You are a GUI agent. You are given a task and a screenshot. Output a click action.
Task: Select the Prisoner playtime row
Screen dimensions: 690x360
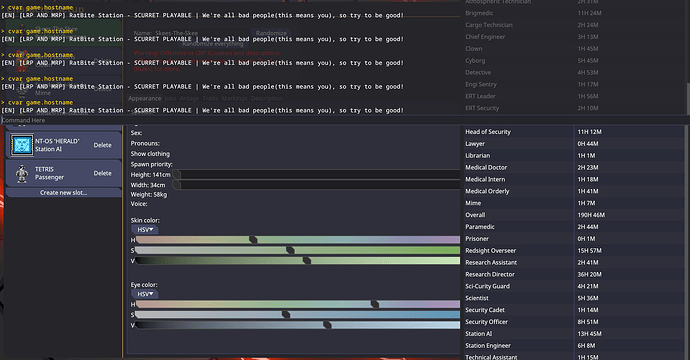(x=574, y=239)
